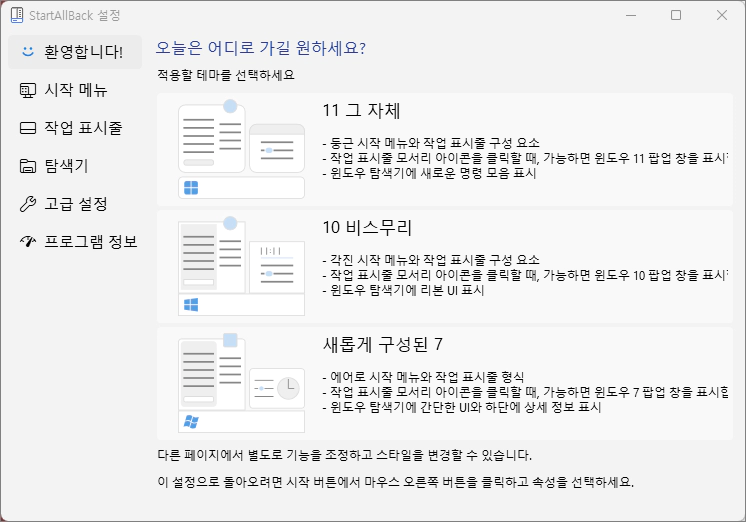
Task: Click the 탐색기 folder icon
Action: [x=28, y=166]
